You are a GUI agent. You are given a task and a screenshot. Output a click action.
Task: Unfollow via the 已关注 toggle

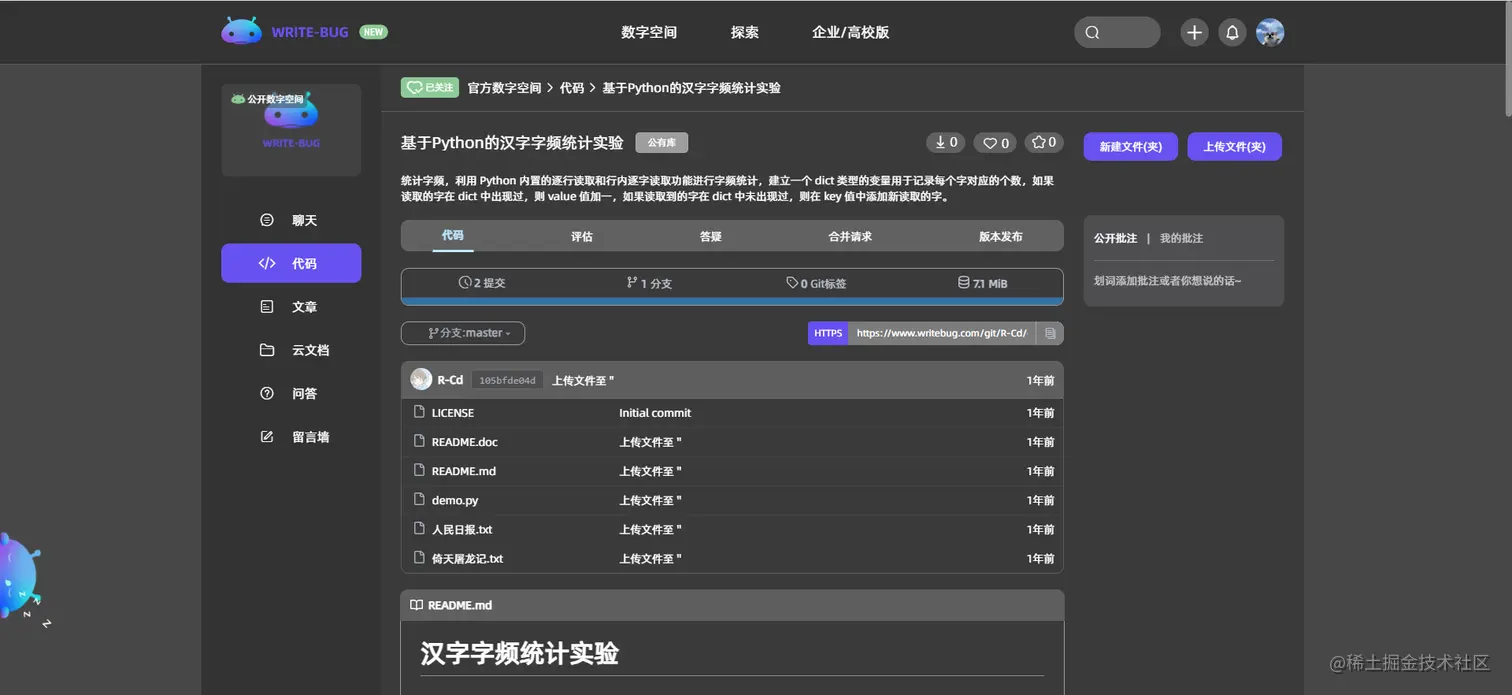(x=429, y=87)
